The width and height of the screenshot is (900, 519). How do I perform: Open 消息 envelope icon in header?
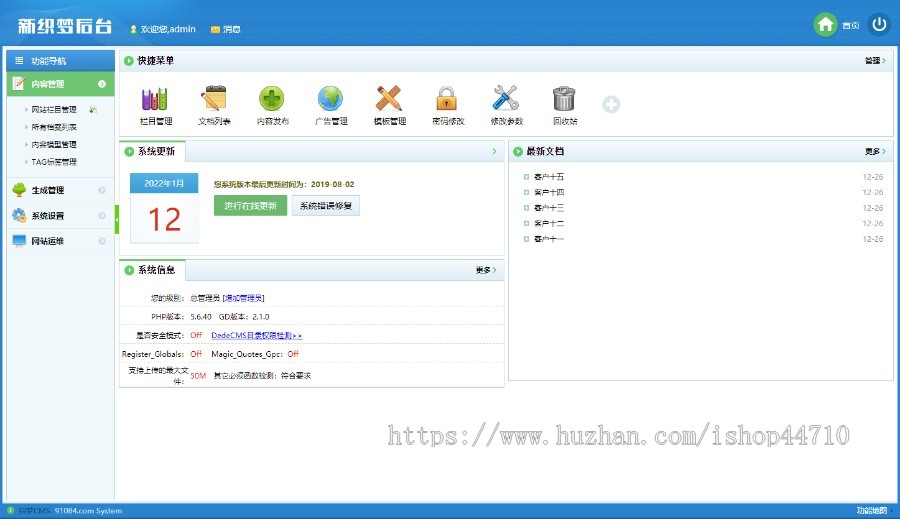[215, 29]
